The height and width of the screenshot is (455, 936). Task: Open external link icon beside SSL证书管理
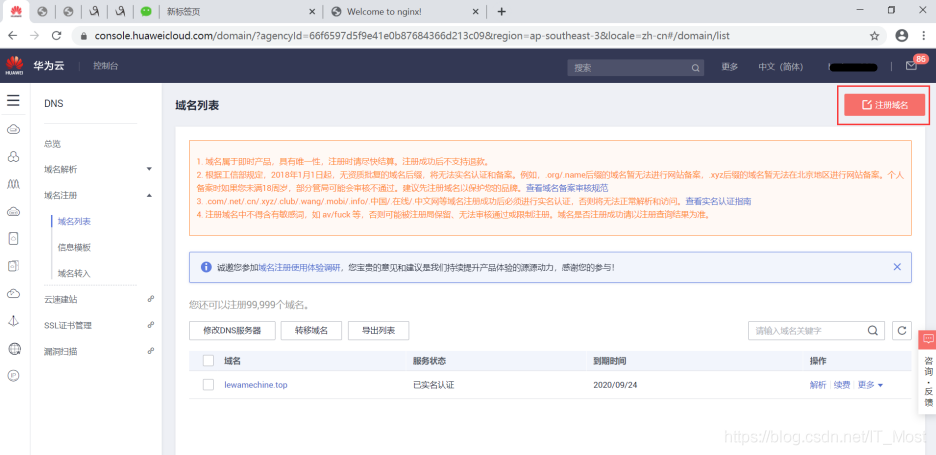point(150,325)
